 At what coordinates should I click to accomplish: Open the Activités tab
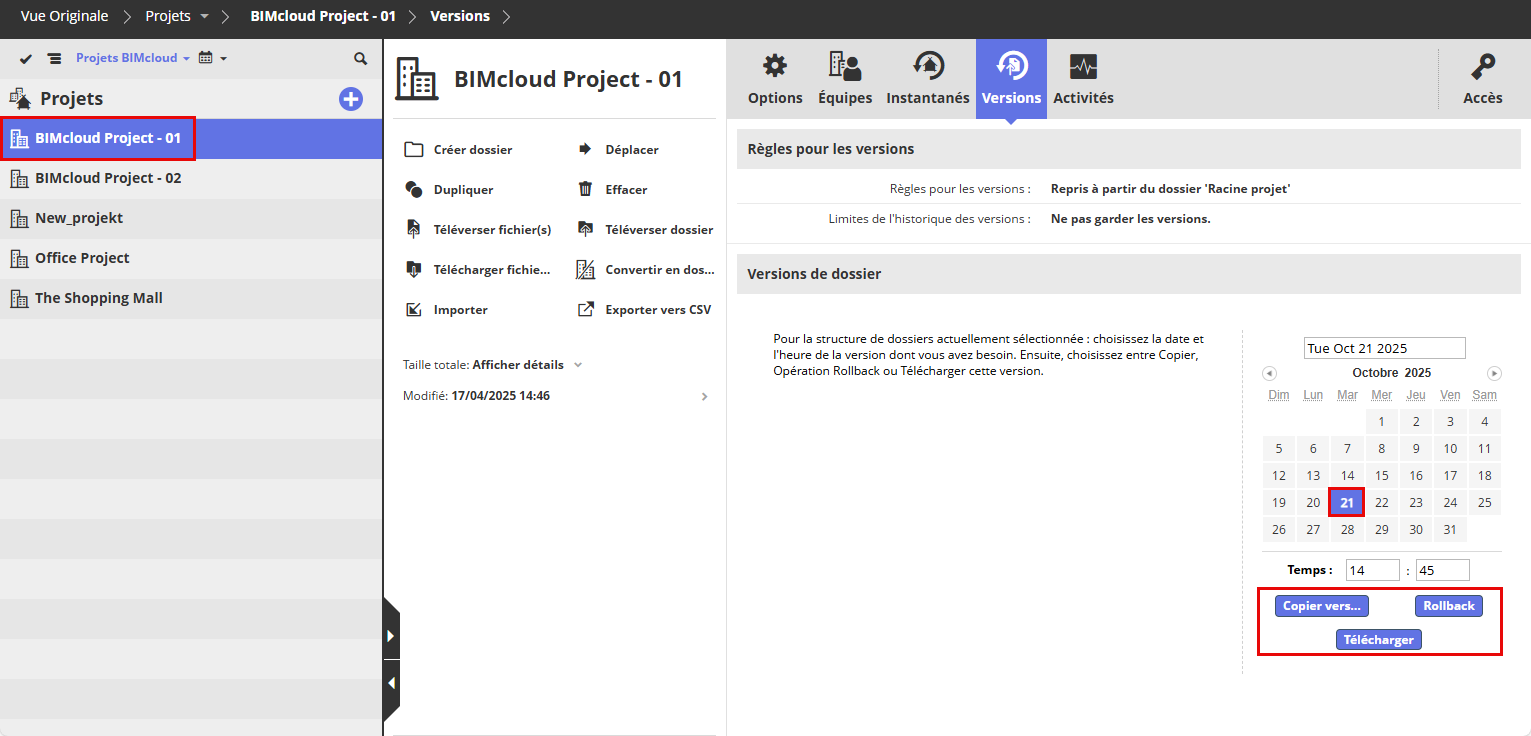[1083, 79]
